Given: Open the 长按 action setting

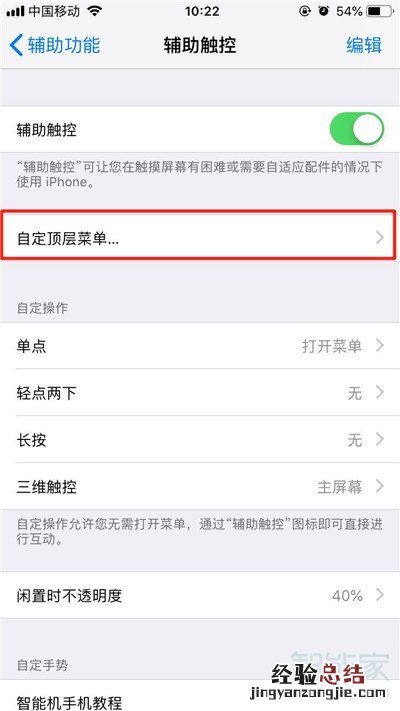Looking at the screenshot, I should [x=200, y=439].
